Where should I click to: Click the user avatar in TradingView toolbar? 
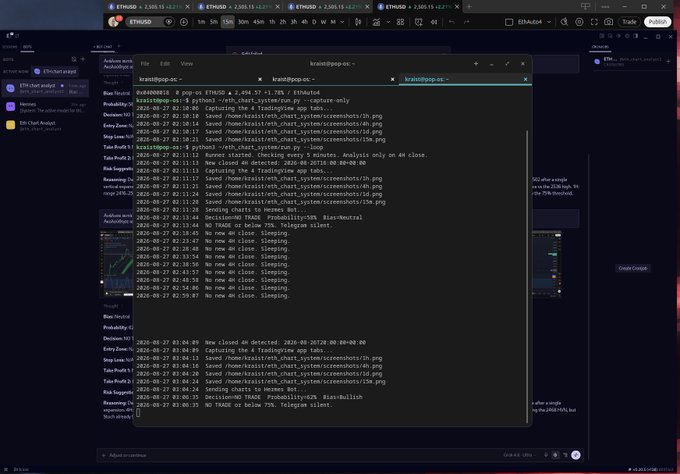pos(114,22)
